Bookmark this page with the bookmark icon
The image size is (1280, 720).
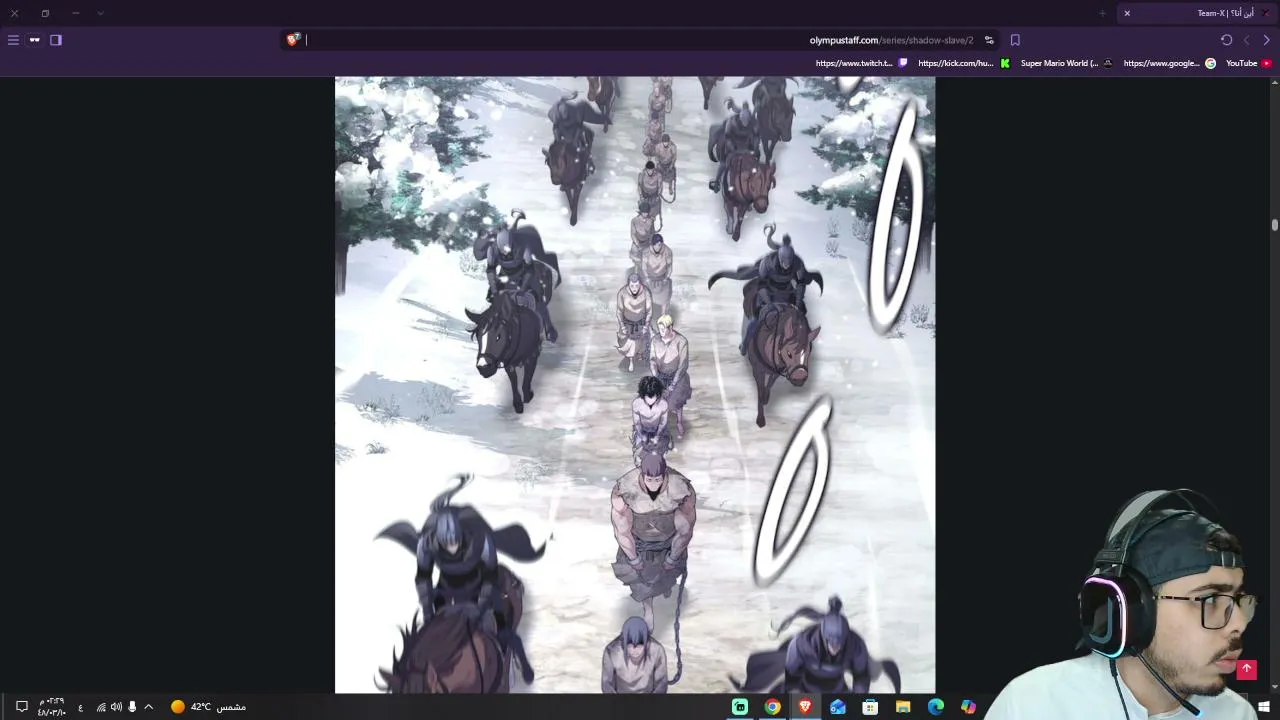coord(1015,40)
